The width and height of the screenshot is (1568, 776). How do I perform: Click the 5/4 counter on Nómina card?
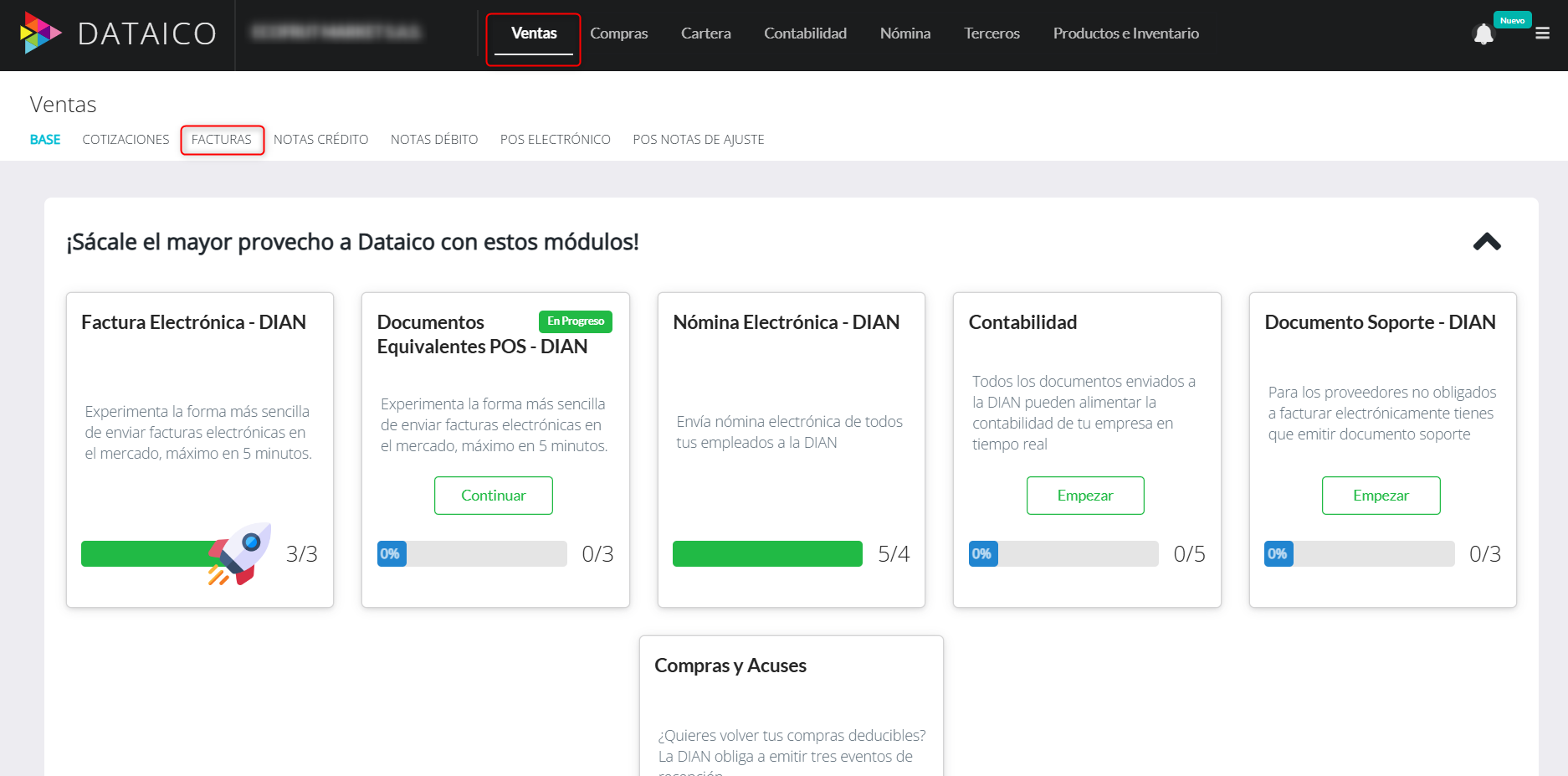[x=894, y=554]
